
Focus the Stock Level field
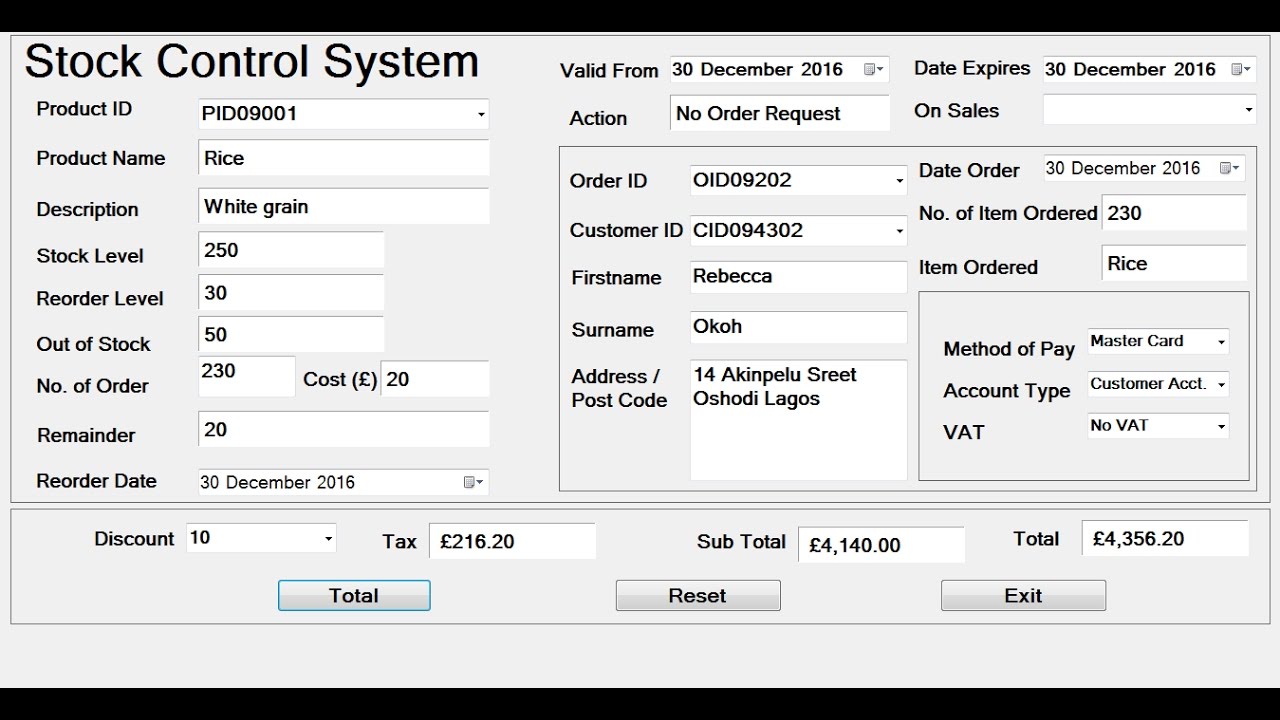pyautogui.click(x=291, y=250)
